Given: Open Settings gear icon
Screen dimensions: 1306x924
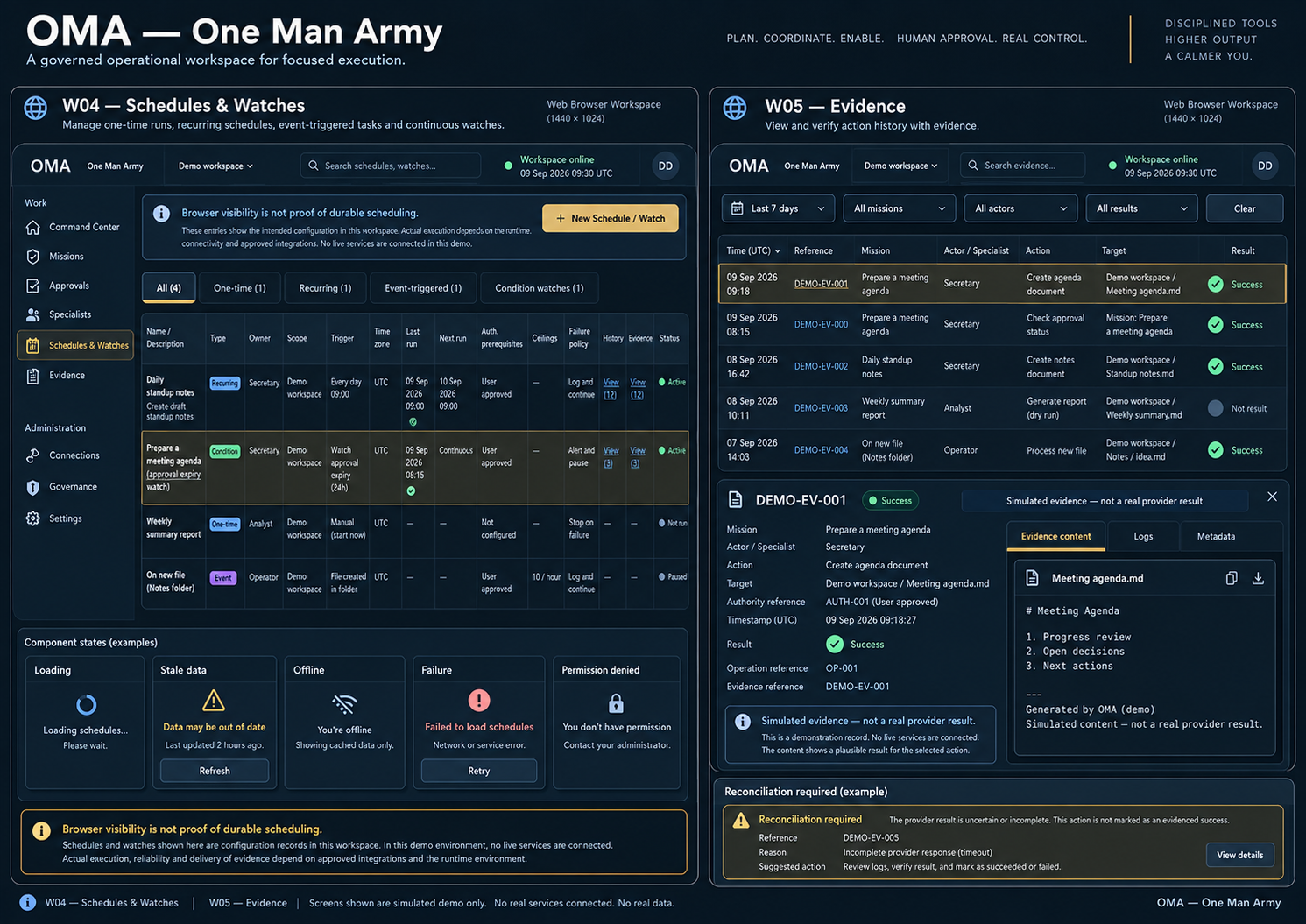Looking at the screenshot, I should click(x=33, y=518).
